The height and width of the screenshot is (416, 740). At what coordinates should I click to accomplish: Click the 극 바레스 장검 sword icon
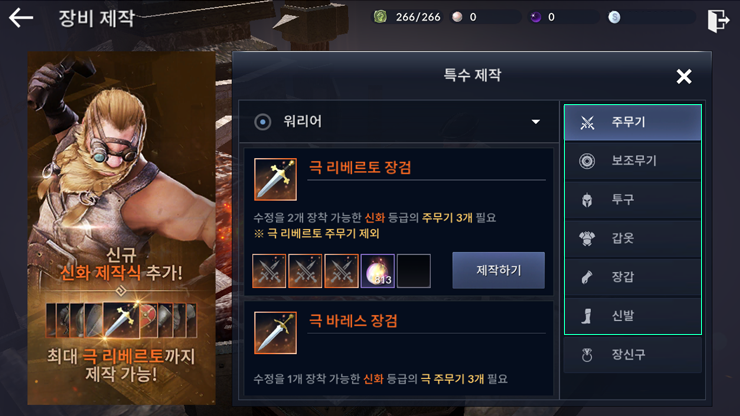click(275, 332)
